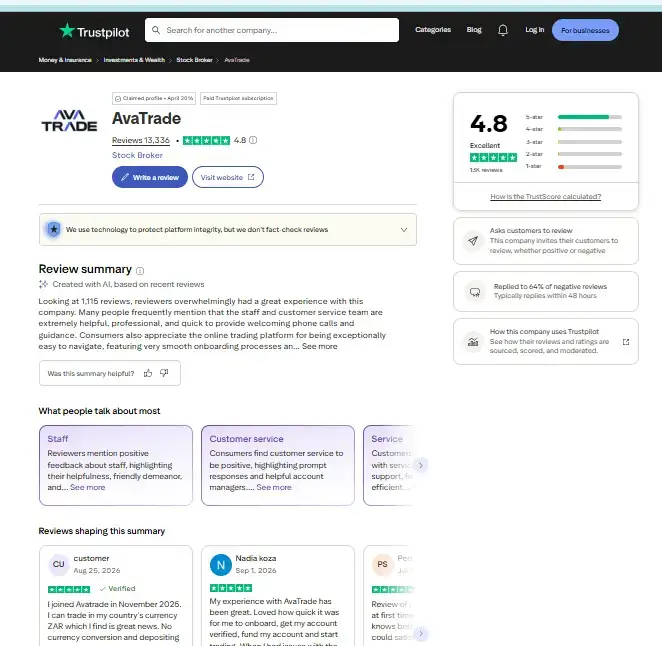The height and width of the screenshot is (646, 662).
Task: Click the stars on Nadia koza's review
Action: point(231,588)
